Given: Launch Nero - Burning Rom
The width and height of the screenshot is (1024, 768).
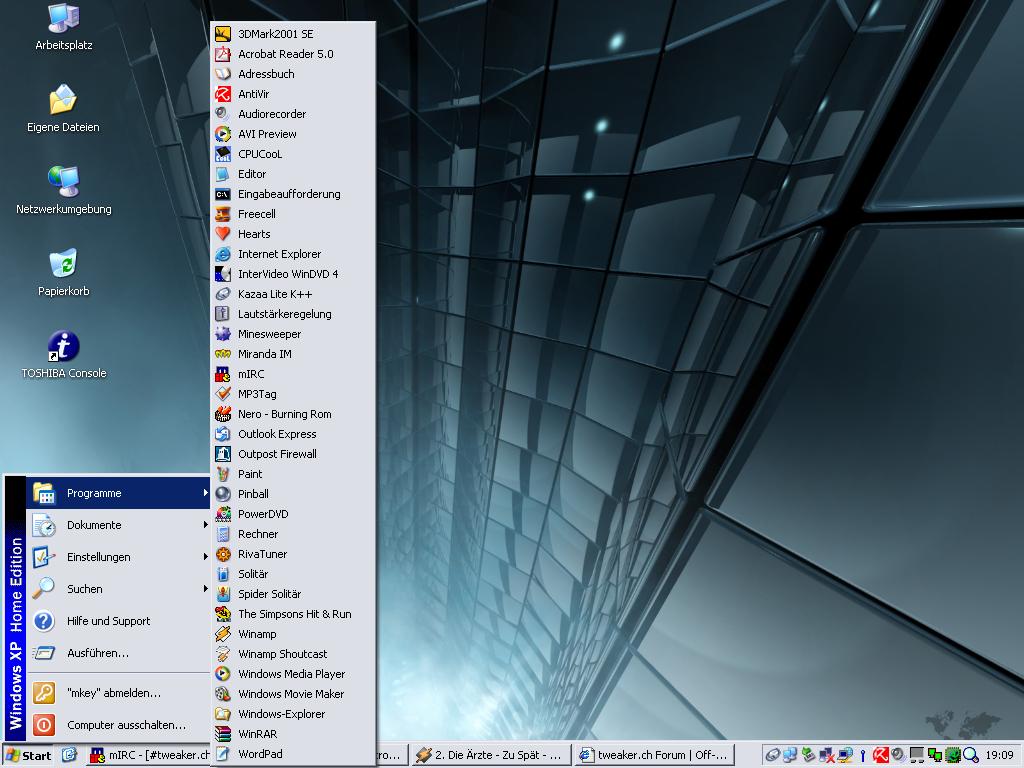Looking at the screenshot, I should click(284, 414).
